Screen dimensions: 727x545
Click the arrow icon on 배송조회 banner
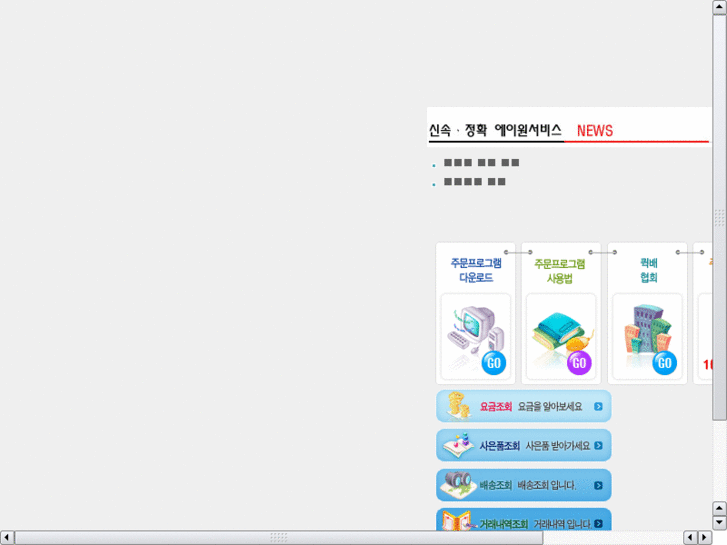pyautogui.click(x=598, y=485)
